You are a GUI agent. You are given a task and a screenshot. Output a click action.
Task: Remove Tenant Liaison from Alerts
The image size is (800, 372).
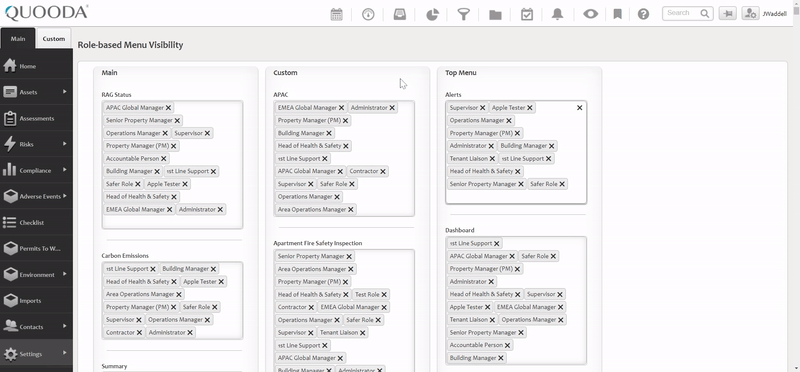[x=492, y=159]
